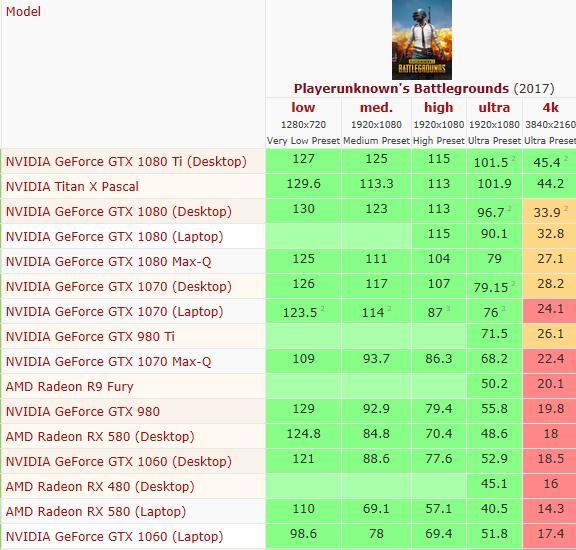Viewport: 576px width, 550px height.
Task: Click the Model column header
Action: click(x=23, y=11)
